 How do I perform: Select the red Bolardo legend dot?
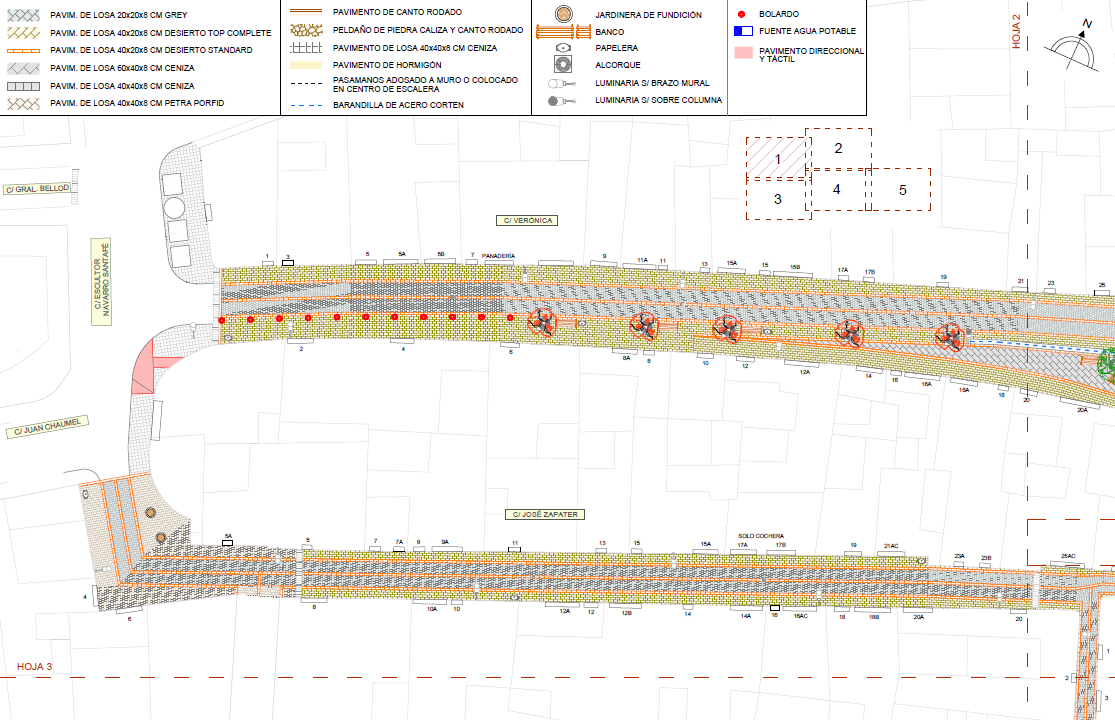point(740,16)
